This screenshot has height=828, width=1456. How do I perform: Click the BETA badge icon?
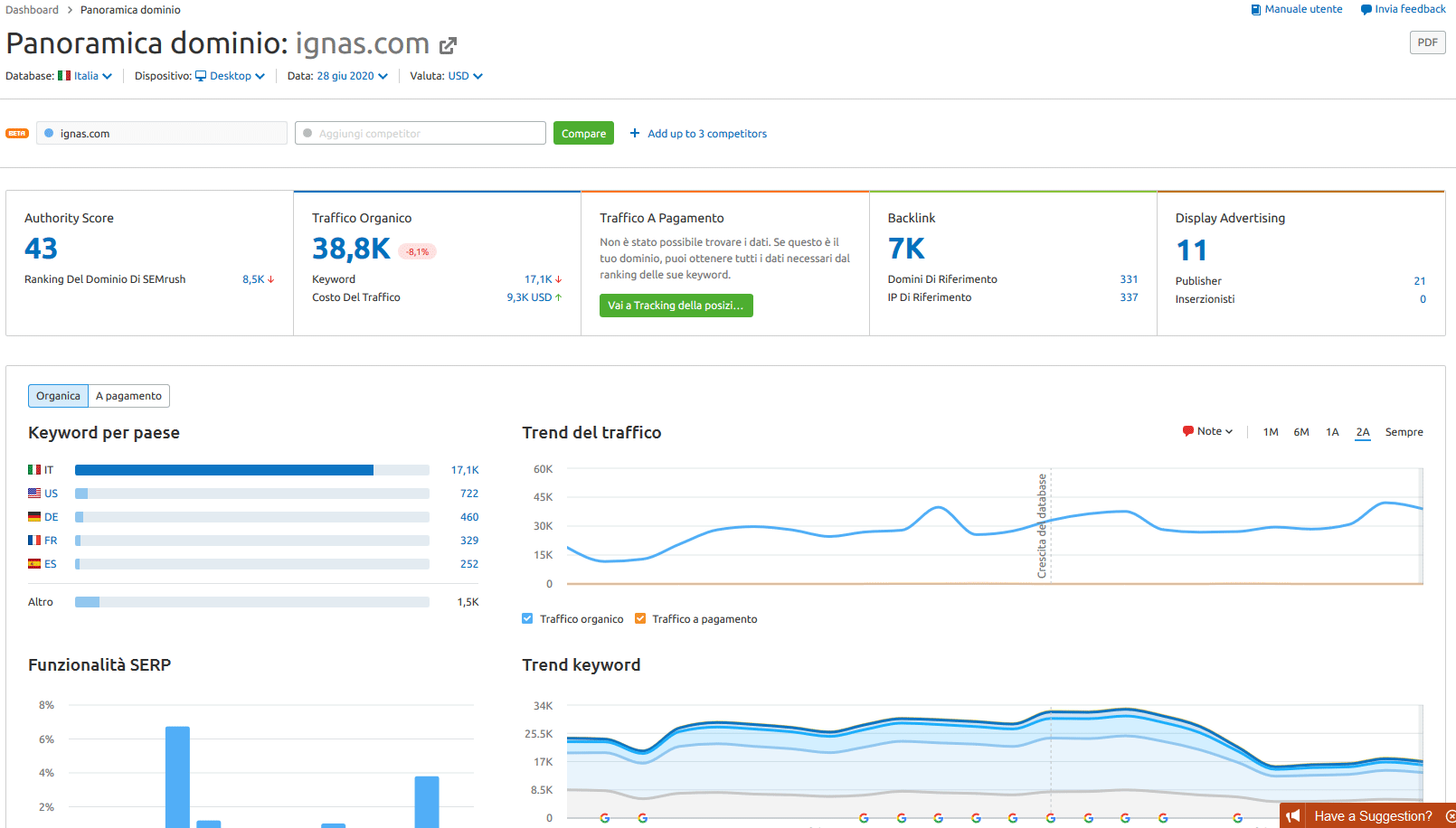17,134
